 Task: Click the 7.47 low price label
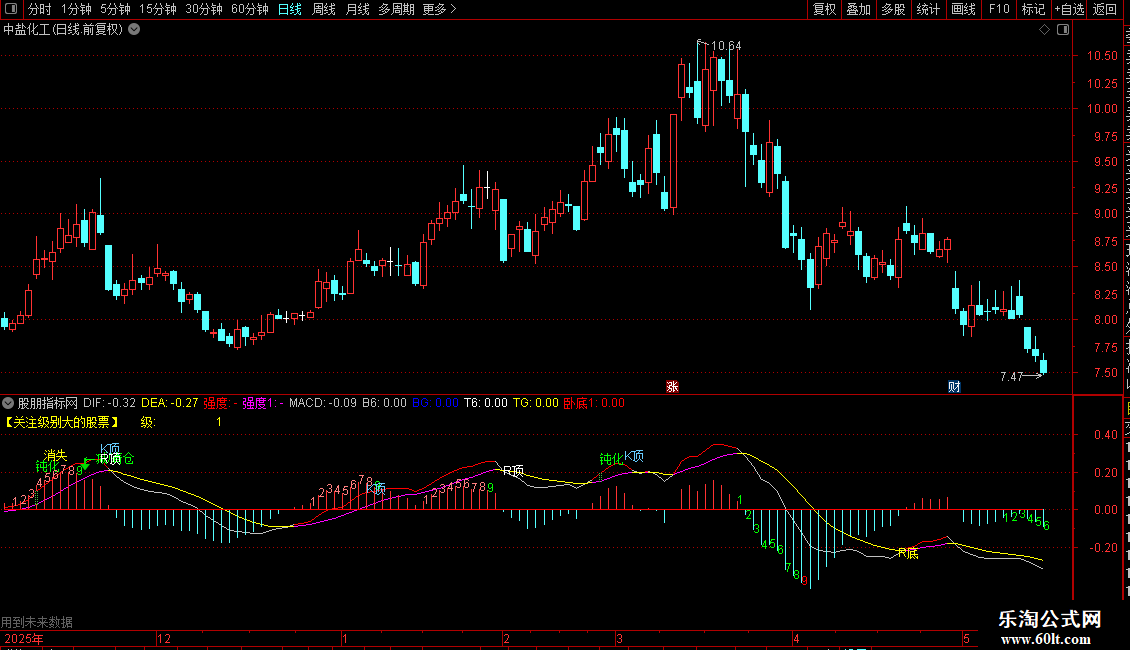(1012, 377)
